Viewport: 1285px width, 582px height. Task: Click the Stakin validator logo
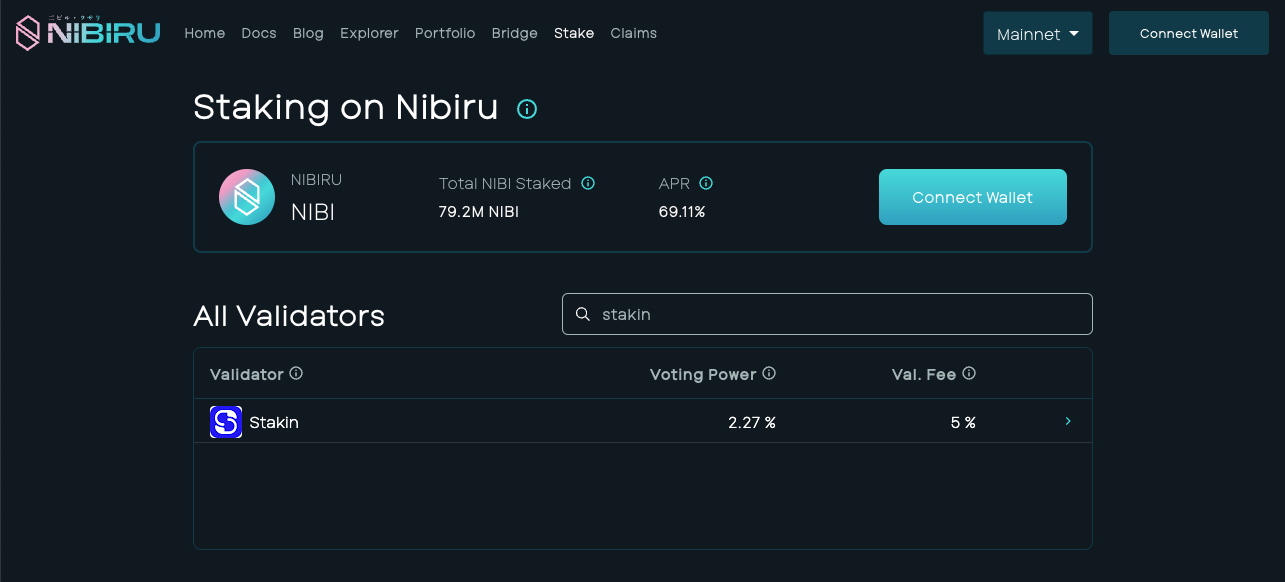click(x=226, y=422)
